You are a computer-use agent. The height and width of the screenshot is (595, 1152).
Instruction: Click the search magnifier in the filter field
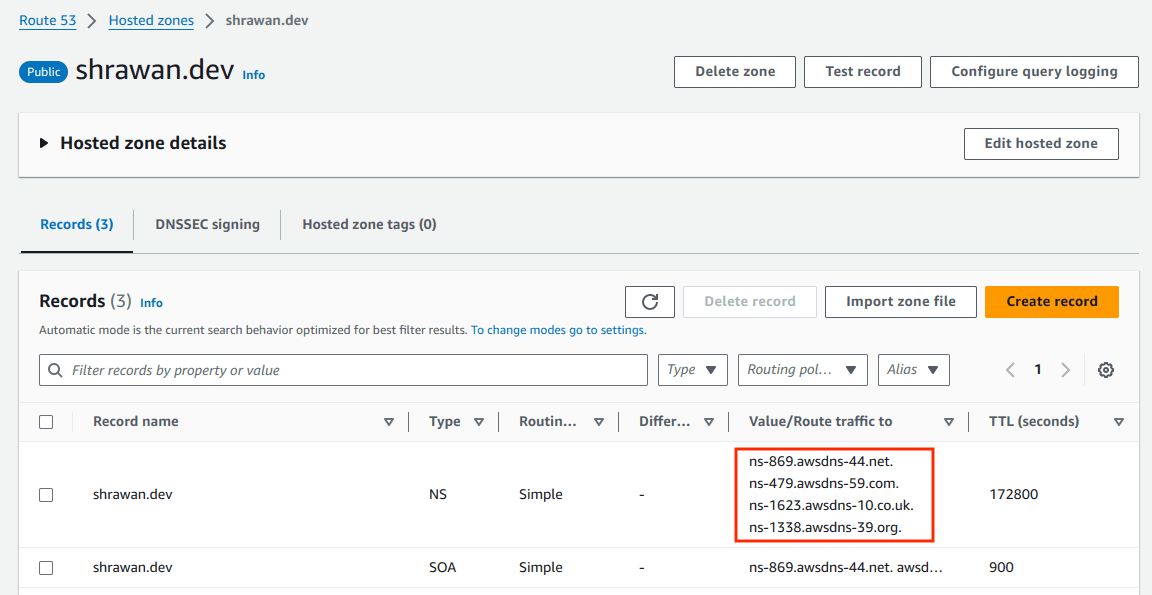click(55, 369)
